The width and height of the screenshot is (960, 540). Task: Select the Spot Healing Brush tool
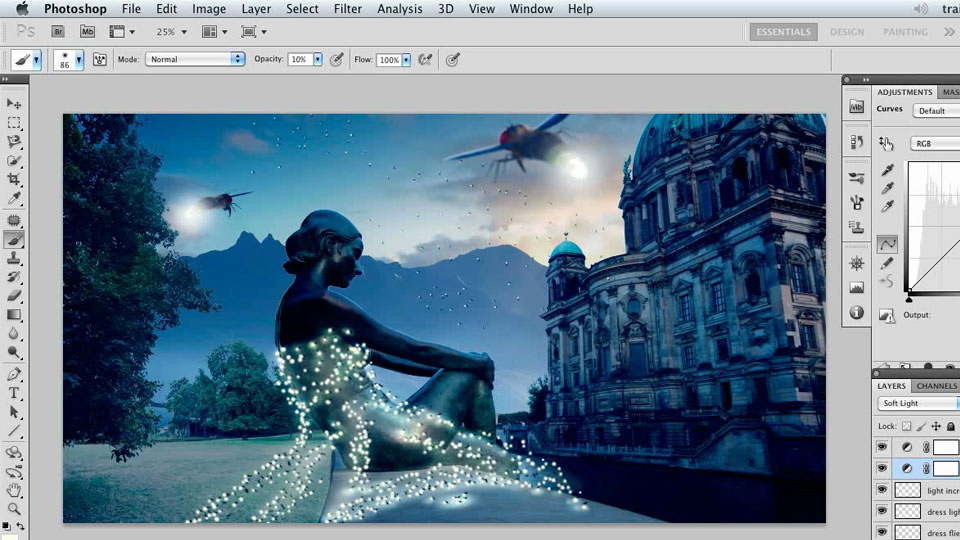tap(13, 220)
